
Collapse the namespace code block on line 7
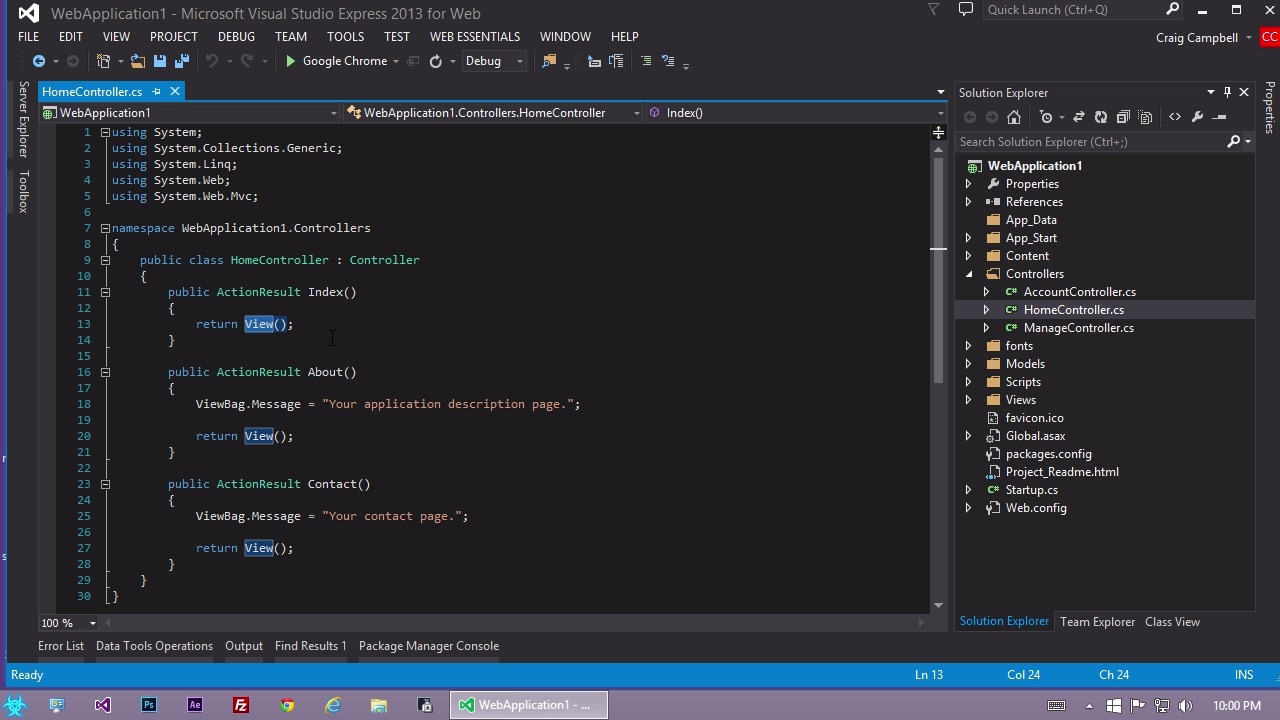pos(105,228)
